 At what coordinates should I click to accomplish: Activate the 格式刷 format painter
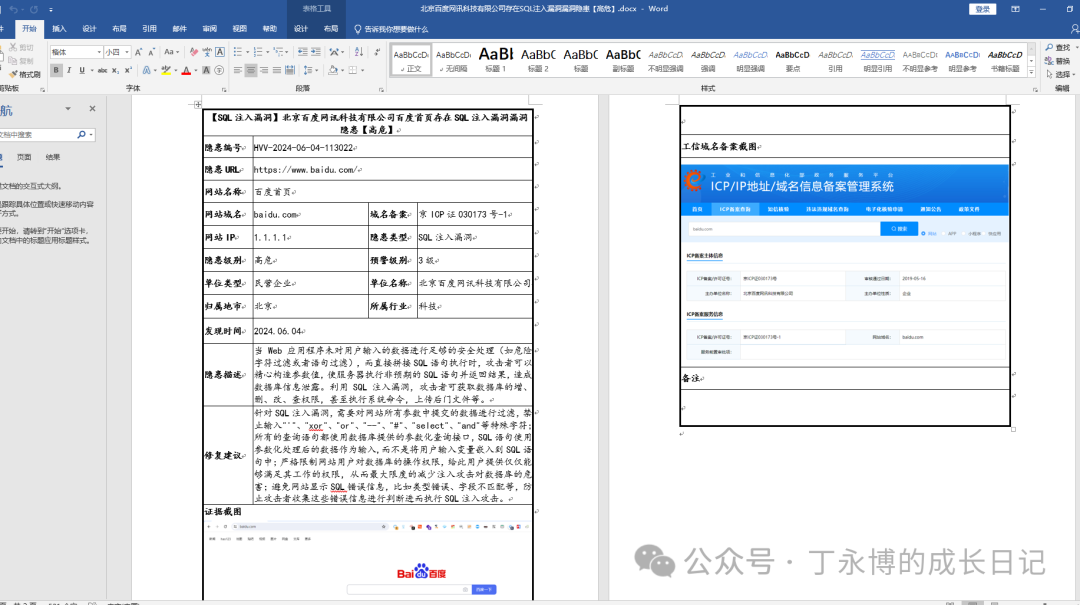coord(24,74)
